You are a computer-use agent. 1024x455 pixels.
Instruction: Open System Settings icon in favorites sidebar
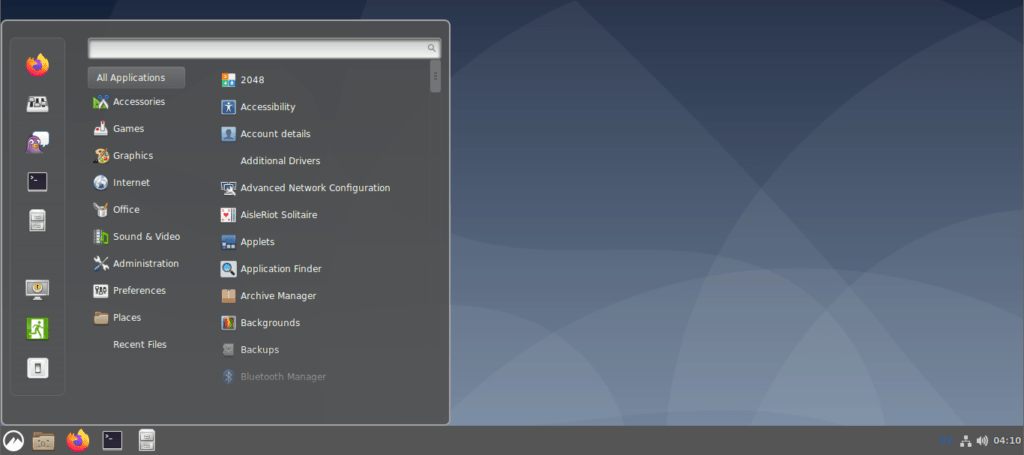click(37, 104)
